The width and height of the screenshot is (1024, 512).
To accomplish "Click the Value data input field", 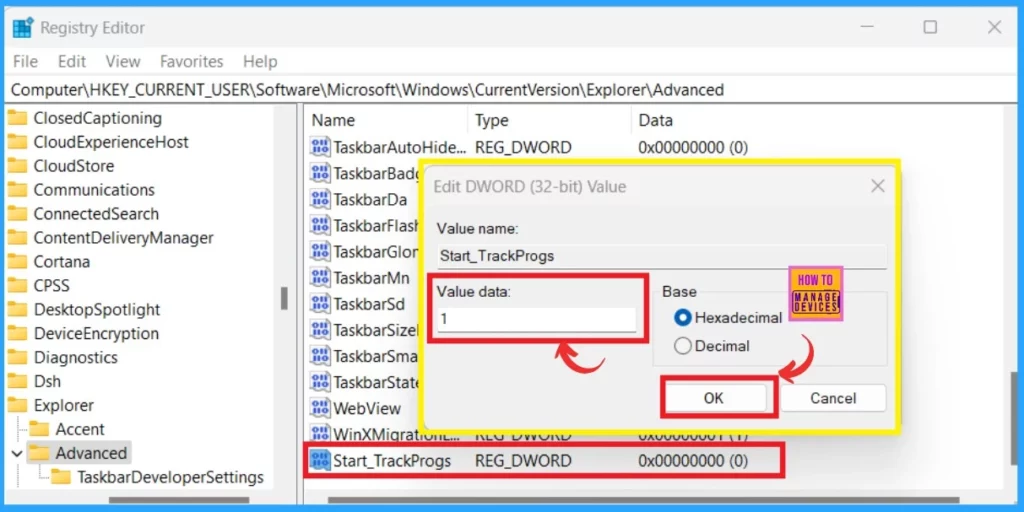I will point(536,319).
